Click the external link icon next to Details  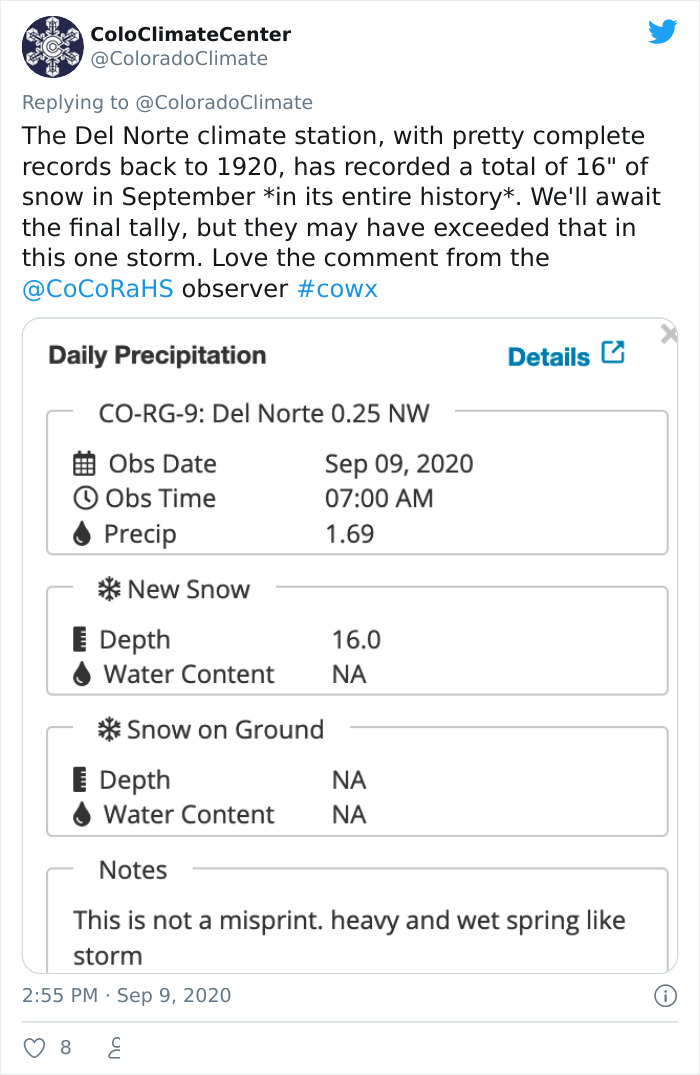pyautogui.click(x=612, y=354)
